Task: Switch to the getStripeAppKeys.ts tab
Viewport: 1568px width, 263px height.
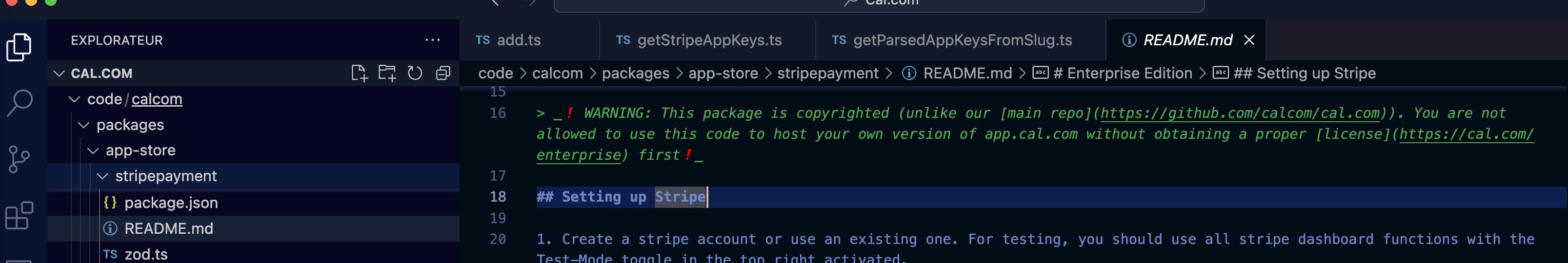Action: pyautogui.click(x=707, y=40)
